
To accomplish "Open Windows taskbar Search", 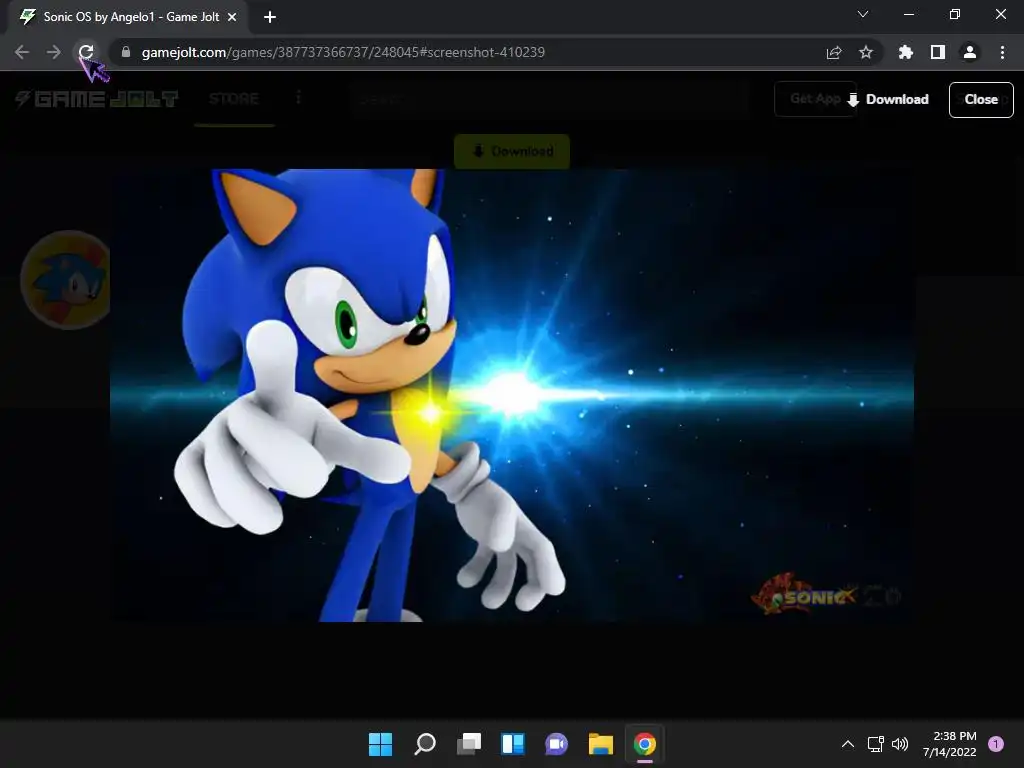I will (424, 744).
